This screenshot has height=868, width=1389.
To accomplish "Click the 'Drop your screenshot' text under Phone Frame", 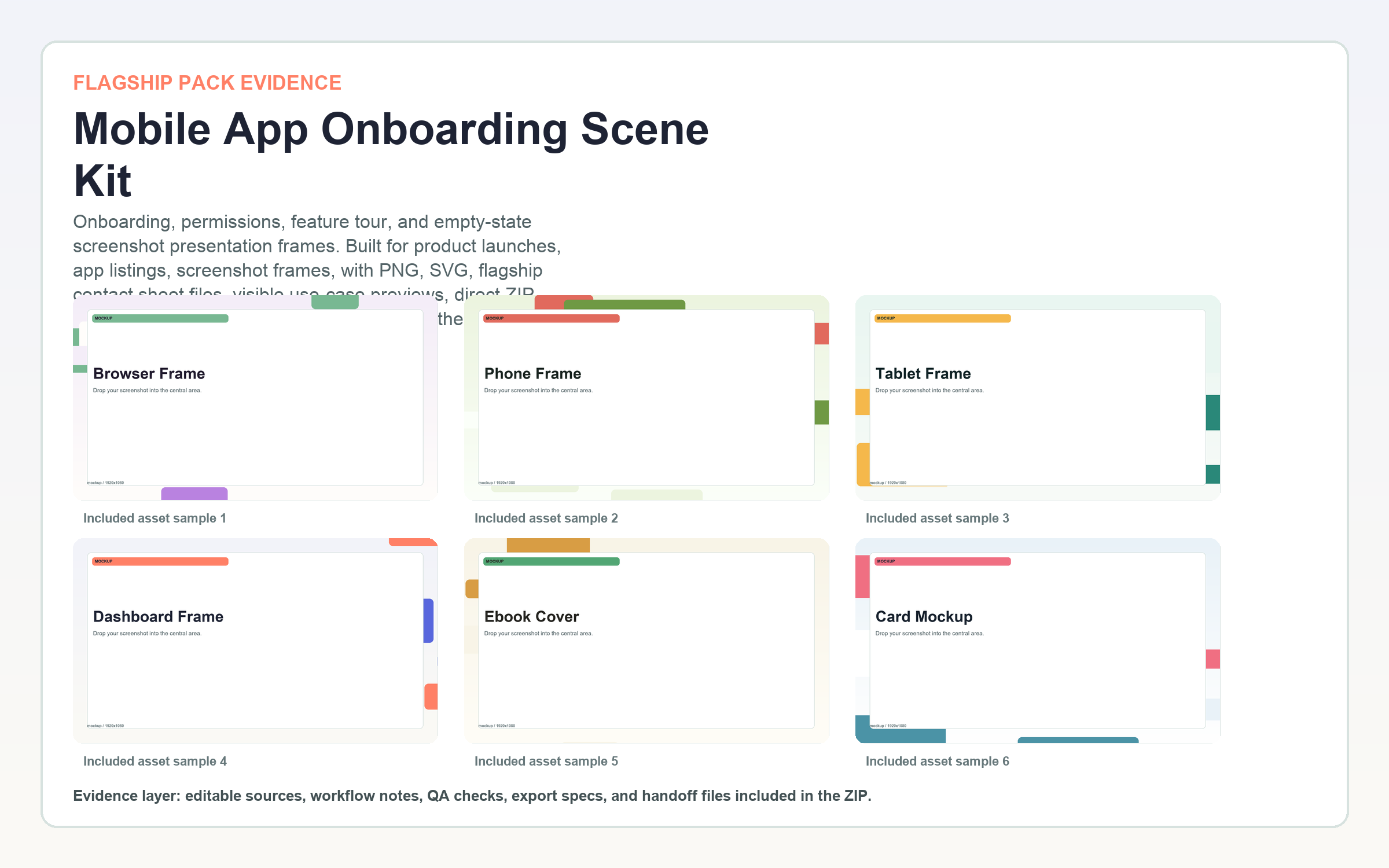I will click(538, 391).
